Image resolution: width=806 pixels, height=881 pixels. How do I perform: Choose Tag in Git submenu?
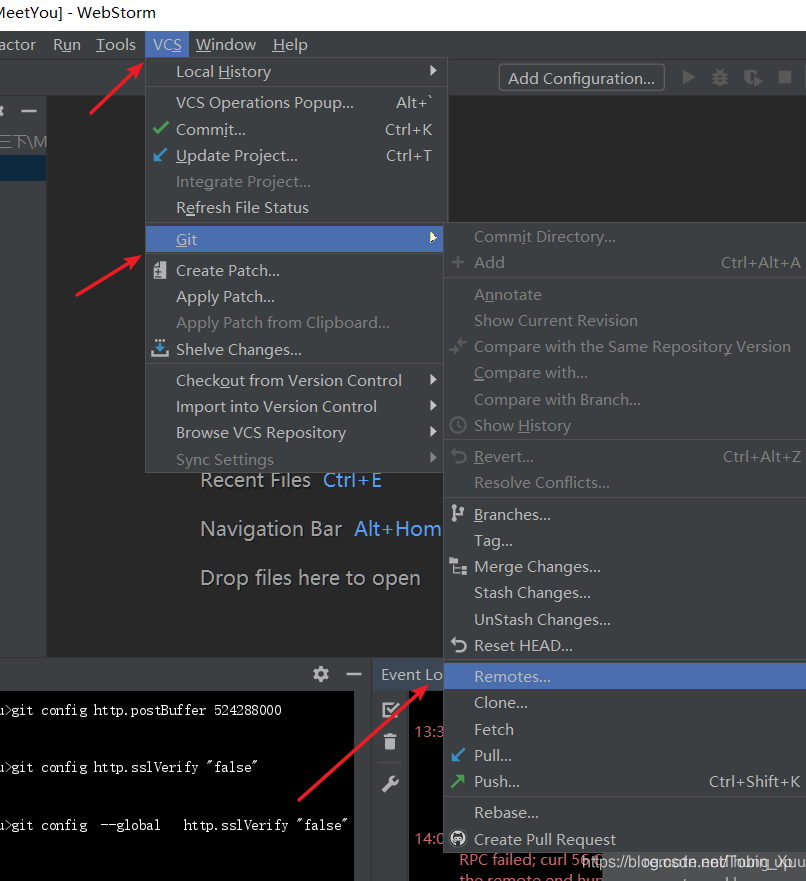coord(625,541)
